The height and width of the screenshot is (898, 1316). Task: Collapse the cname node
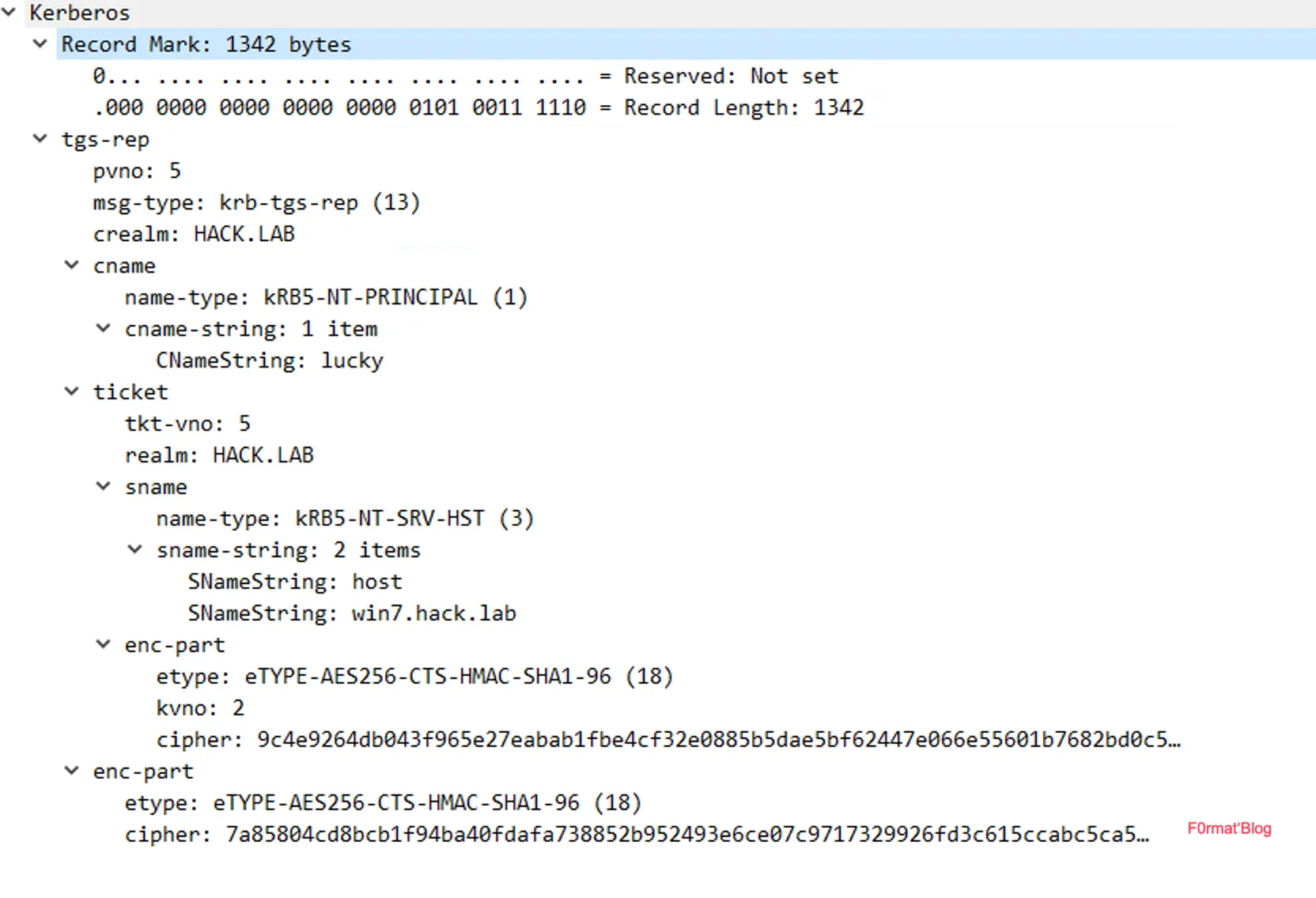[71, 265]
